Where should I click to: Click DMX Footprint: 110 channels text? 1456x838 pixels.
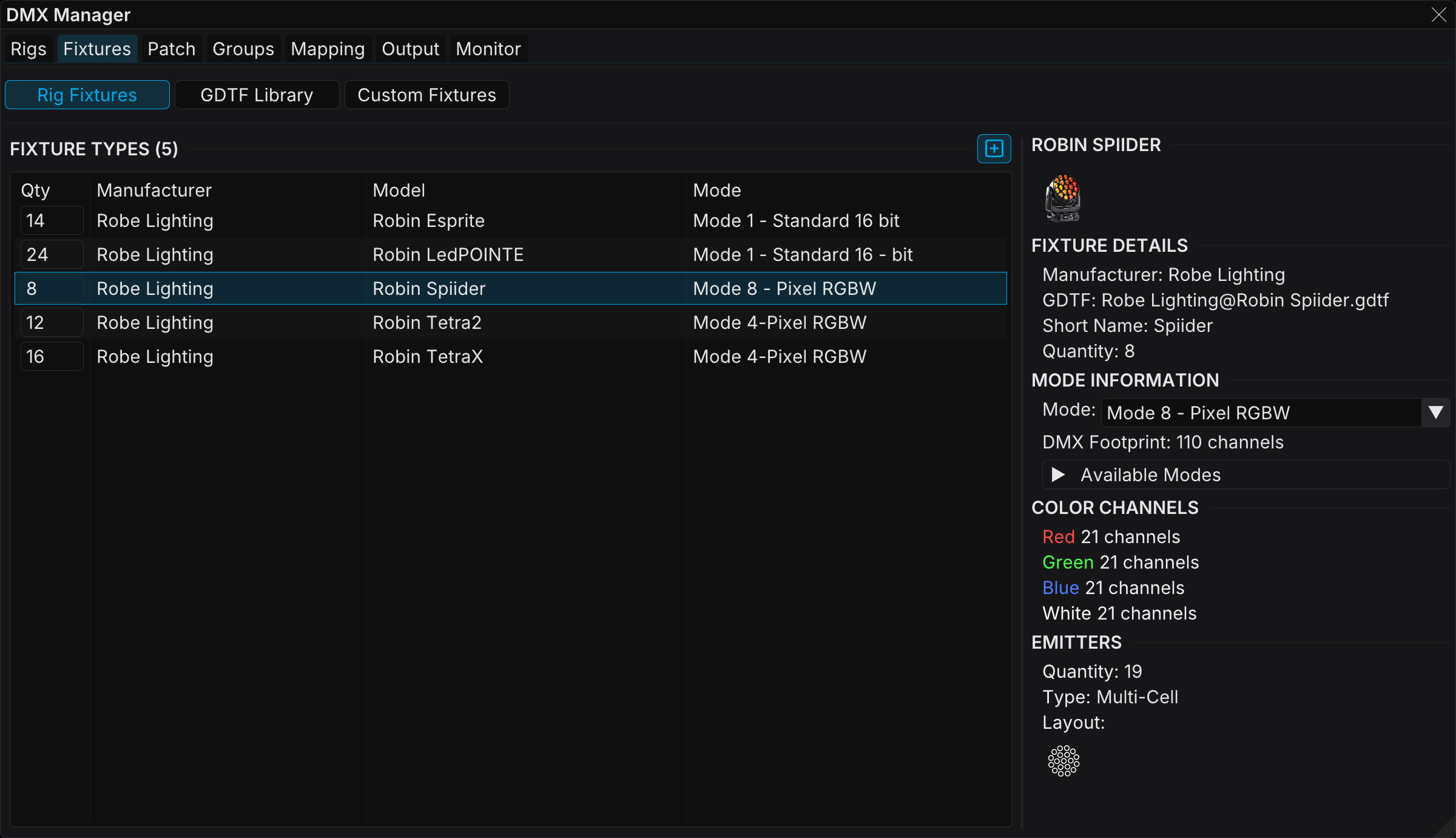click(1163, 442)
